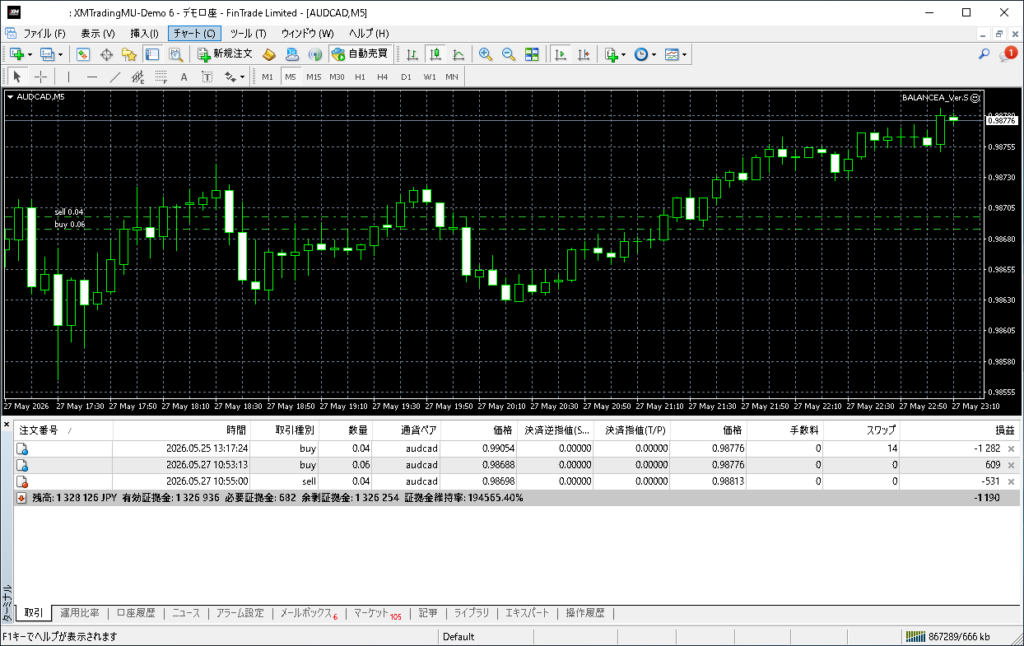Open the Navigator window star-folder icon
This screenshot has height=646, width=1024.
(129, 54)
